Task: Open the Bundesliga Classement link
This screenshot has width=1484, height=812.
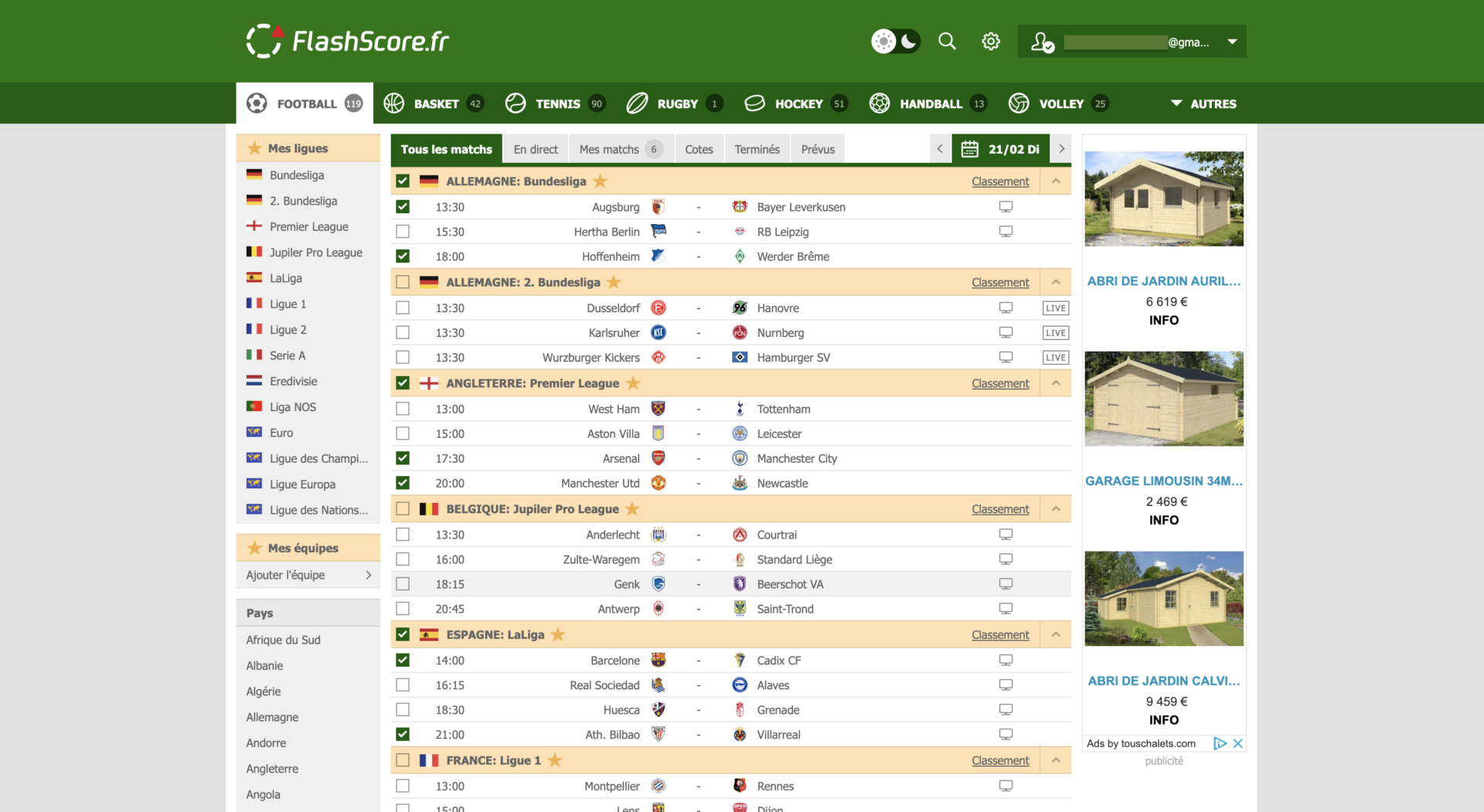Action: [1000, 181]
